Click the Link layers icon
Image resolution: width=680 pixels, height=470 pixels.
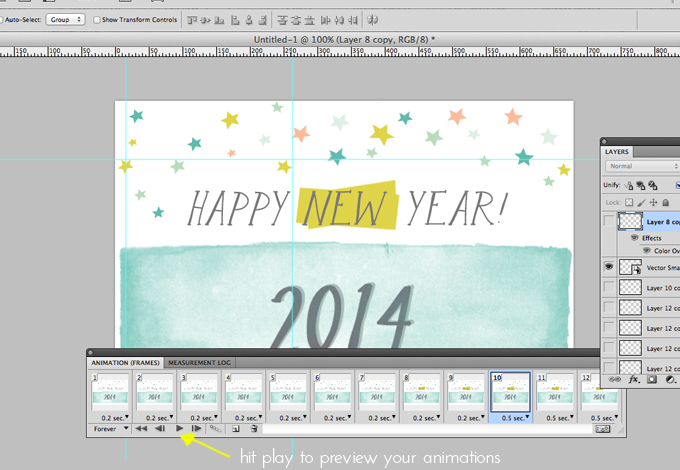click(x=615, y=379)
